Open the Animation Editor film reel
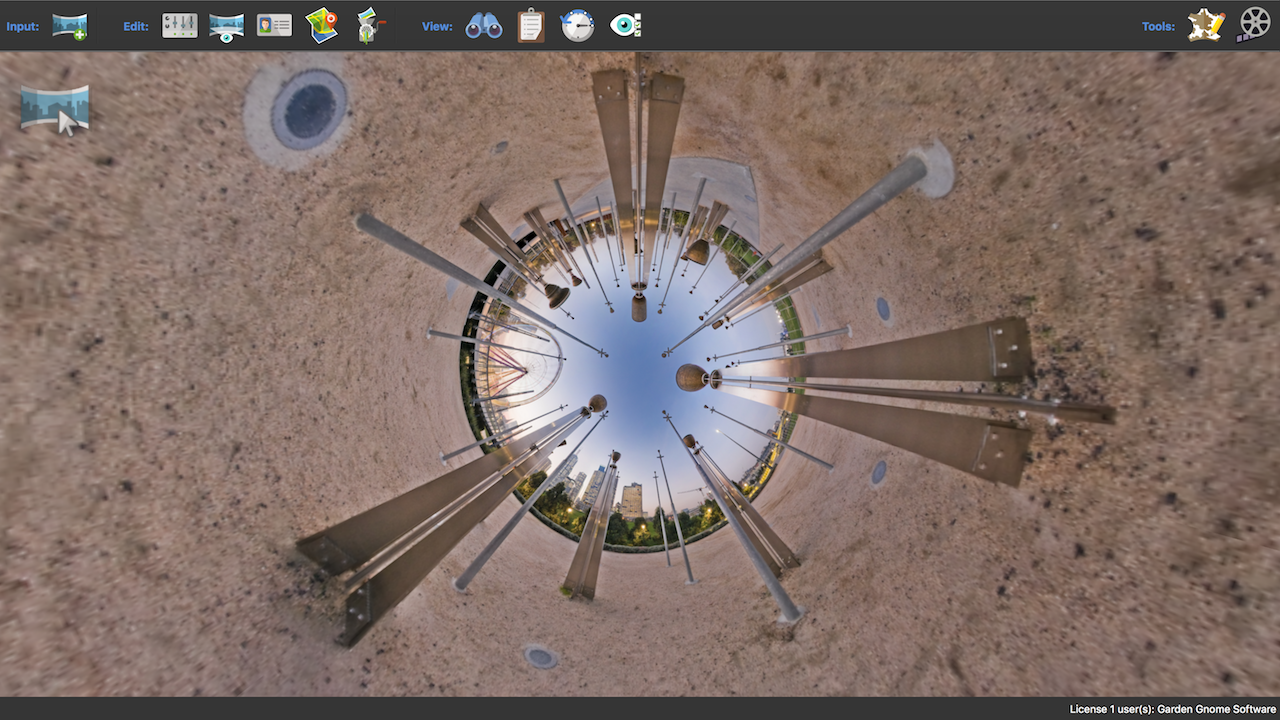This screenshot has height=720, width=1280. point(1253,25)
